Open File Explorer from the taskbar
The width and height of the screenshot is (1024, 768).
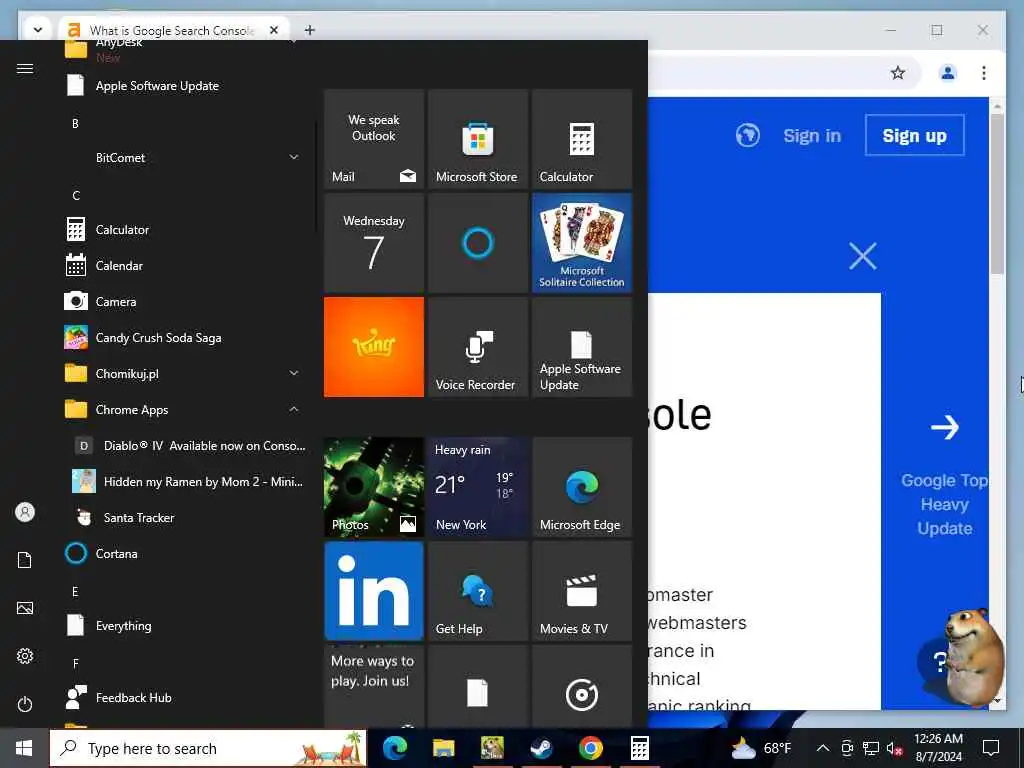click(x=443, y=748)
